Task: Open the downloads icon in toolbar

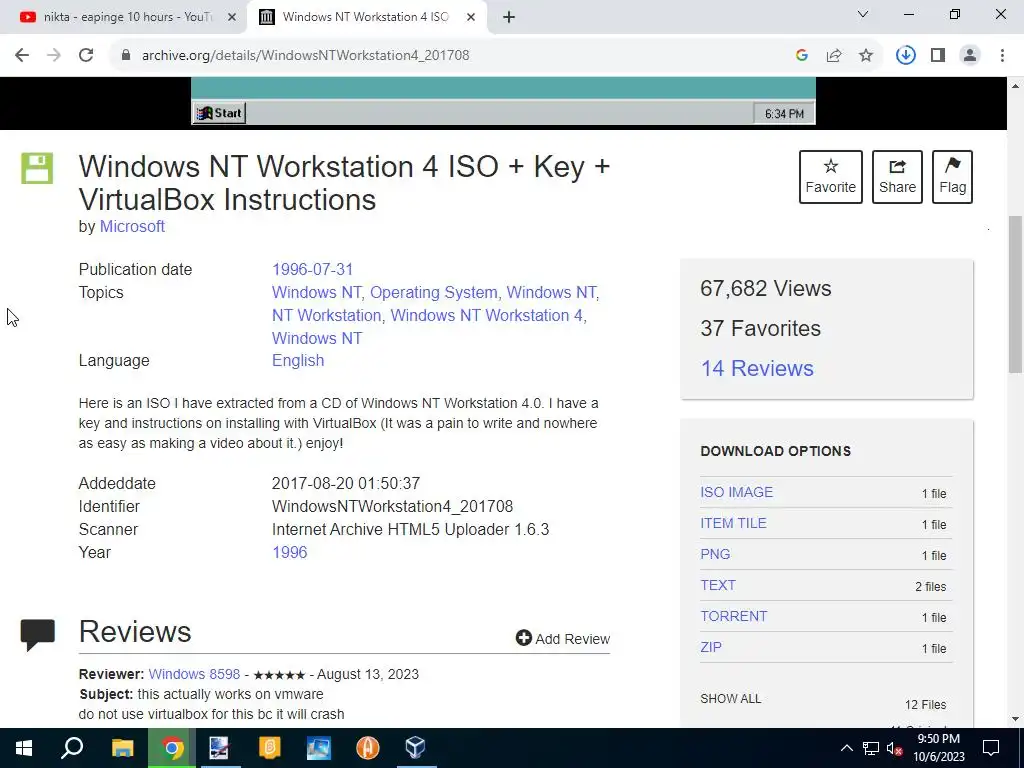Action: point(905,56)
